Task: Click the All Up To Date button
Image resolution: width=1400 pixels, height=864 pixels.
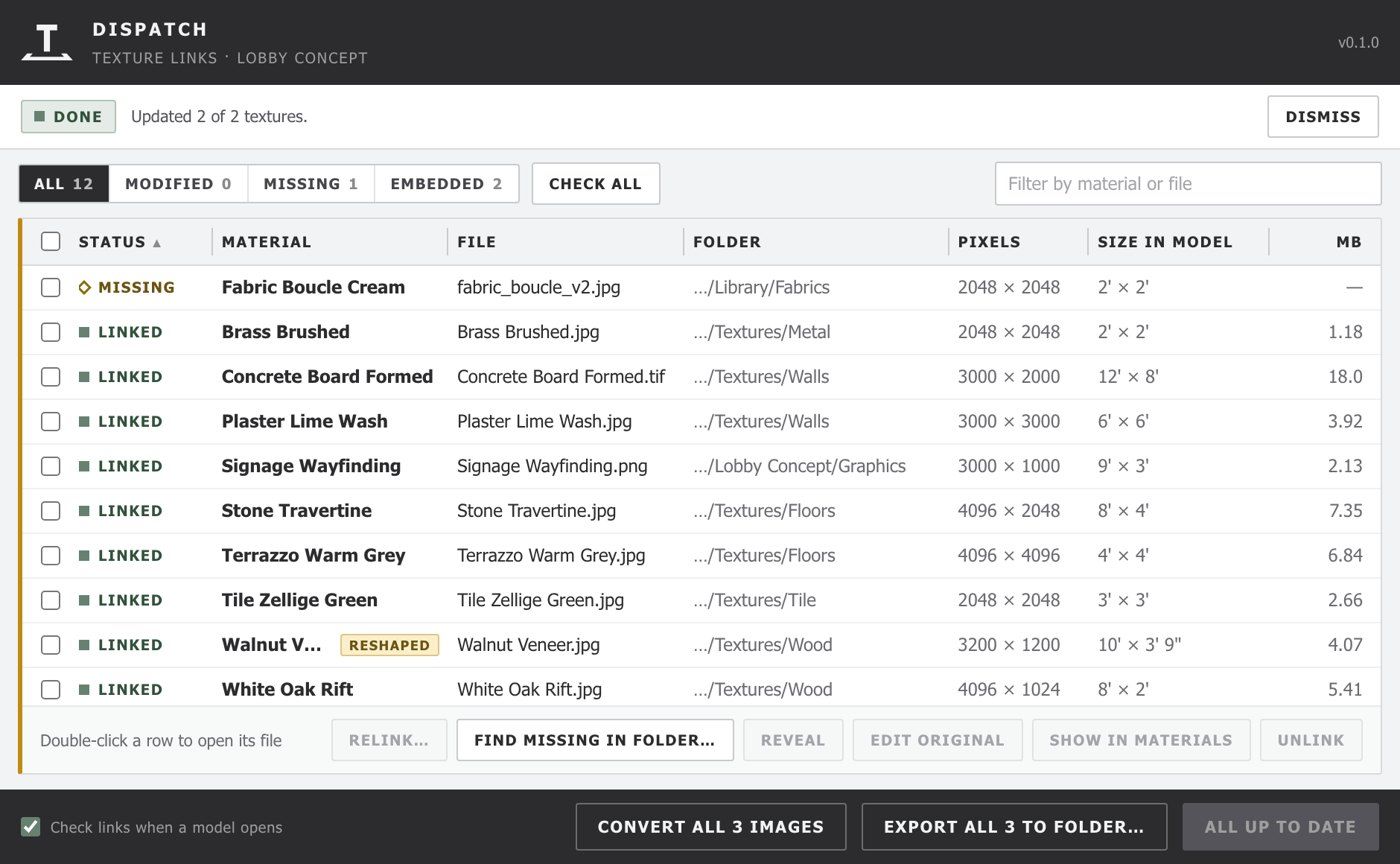Action: 1281,827
